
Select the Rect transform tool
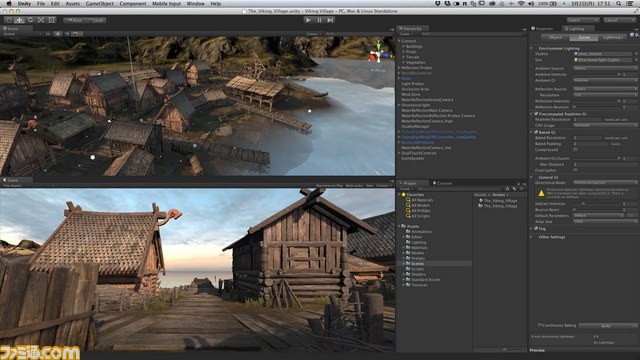click(51, 20)
